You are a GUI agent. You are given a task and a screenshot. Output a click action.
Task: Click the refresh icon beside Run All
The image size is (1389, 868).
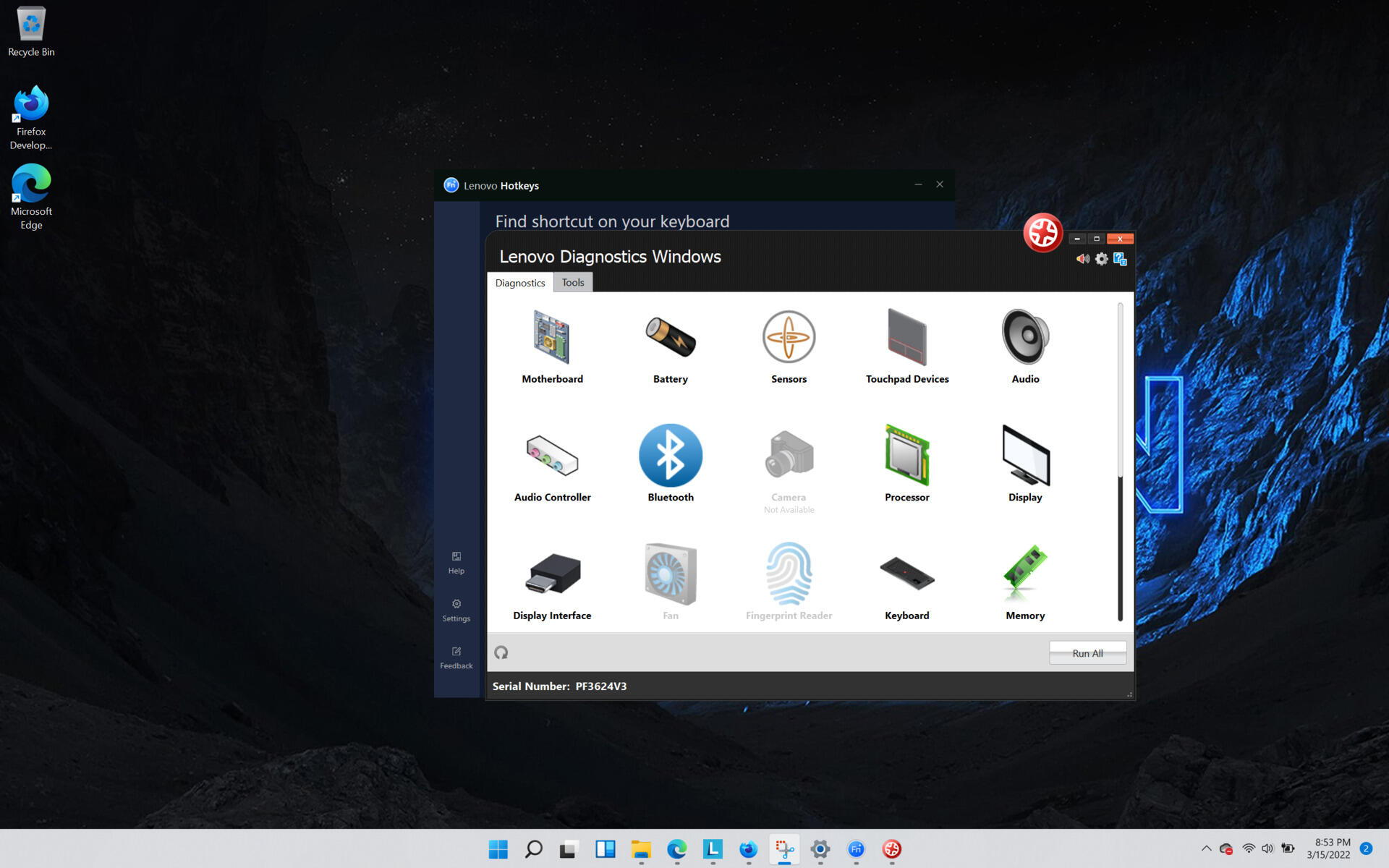pyautogui.click(x=501, y=653)
